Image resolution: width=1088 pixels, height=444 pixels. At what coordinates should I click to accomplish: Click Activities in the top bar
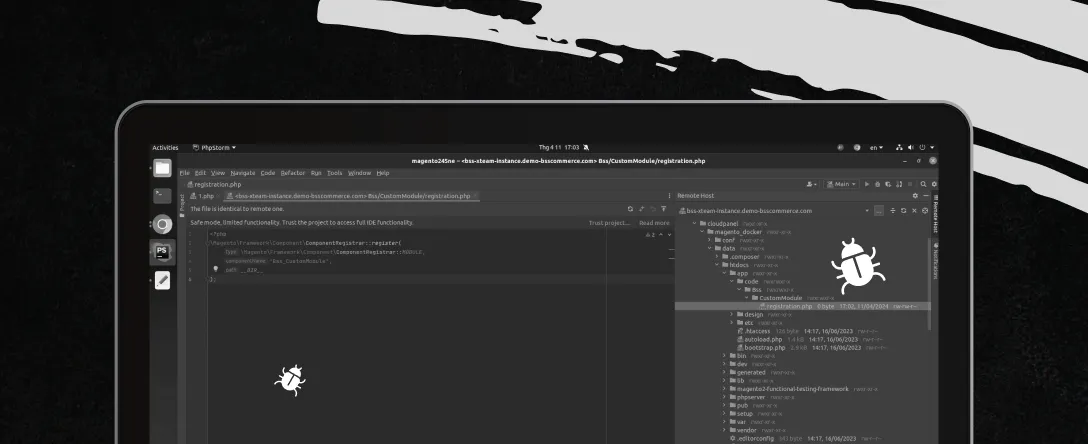pos(165,148)
